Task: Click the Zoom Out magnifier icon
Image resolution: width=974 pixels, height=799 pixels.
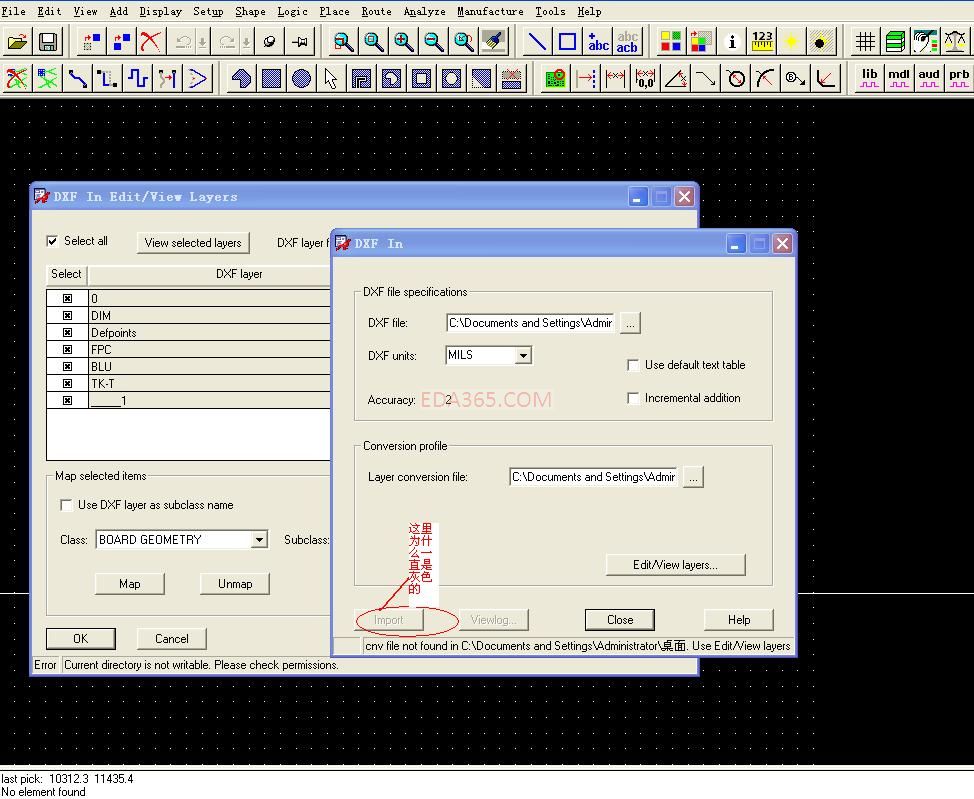Action: click(x=434, y=42)
